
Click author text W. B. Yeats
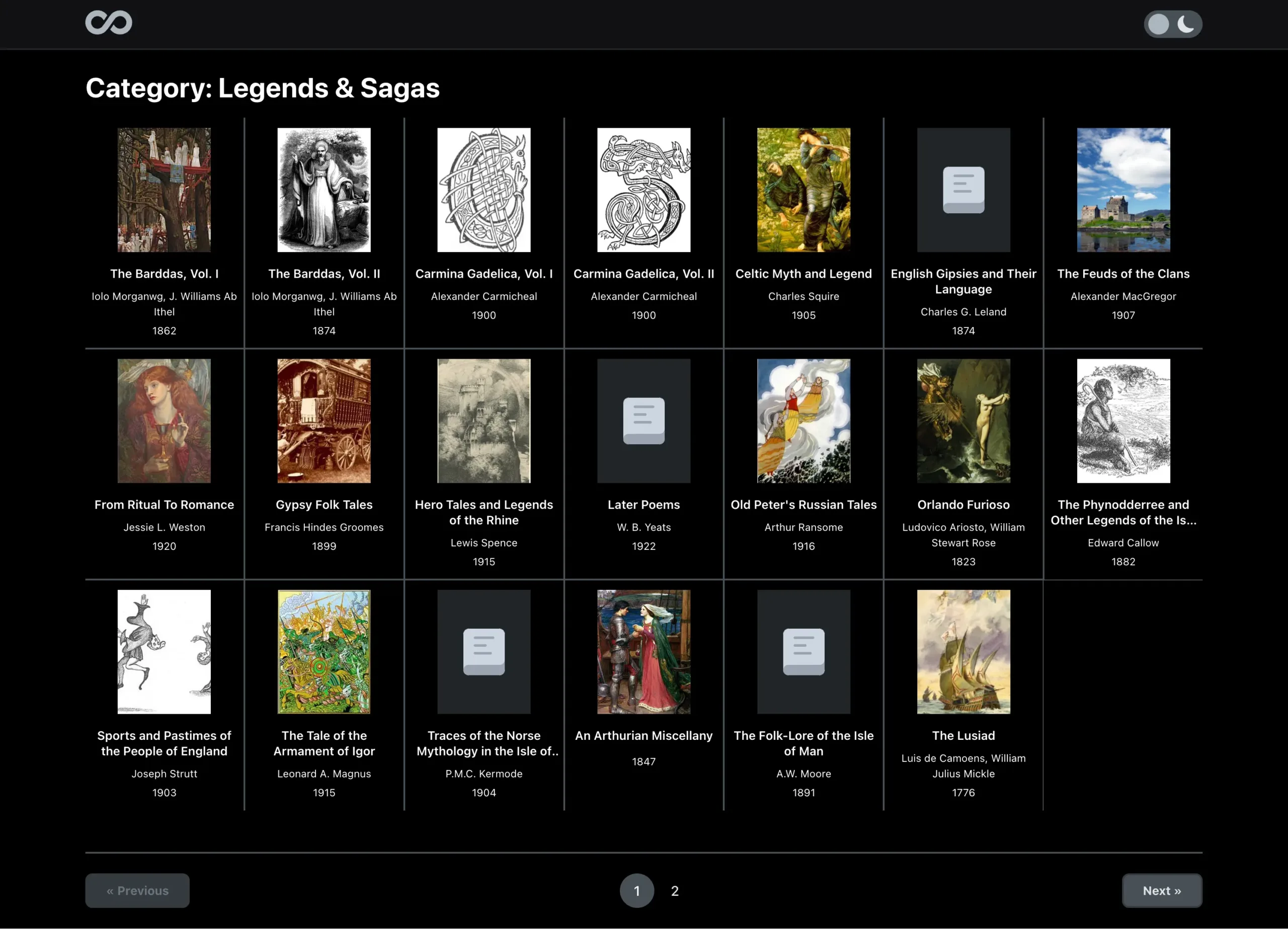[643, 528]
